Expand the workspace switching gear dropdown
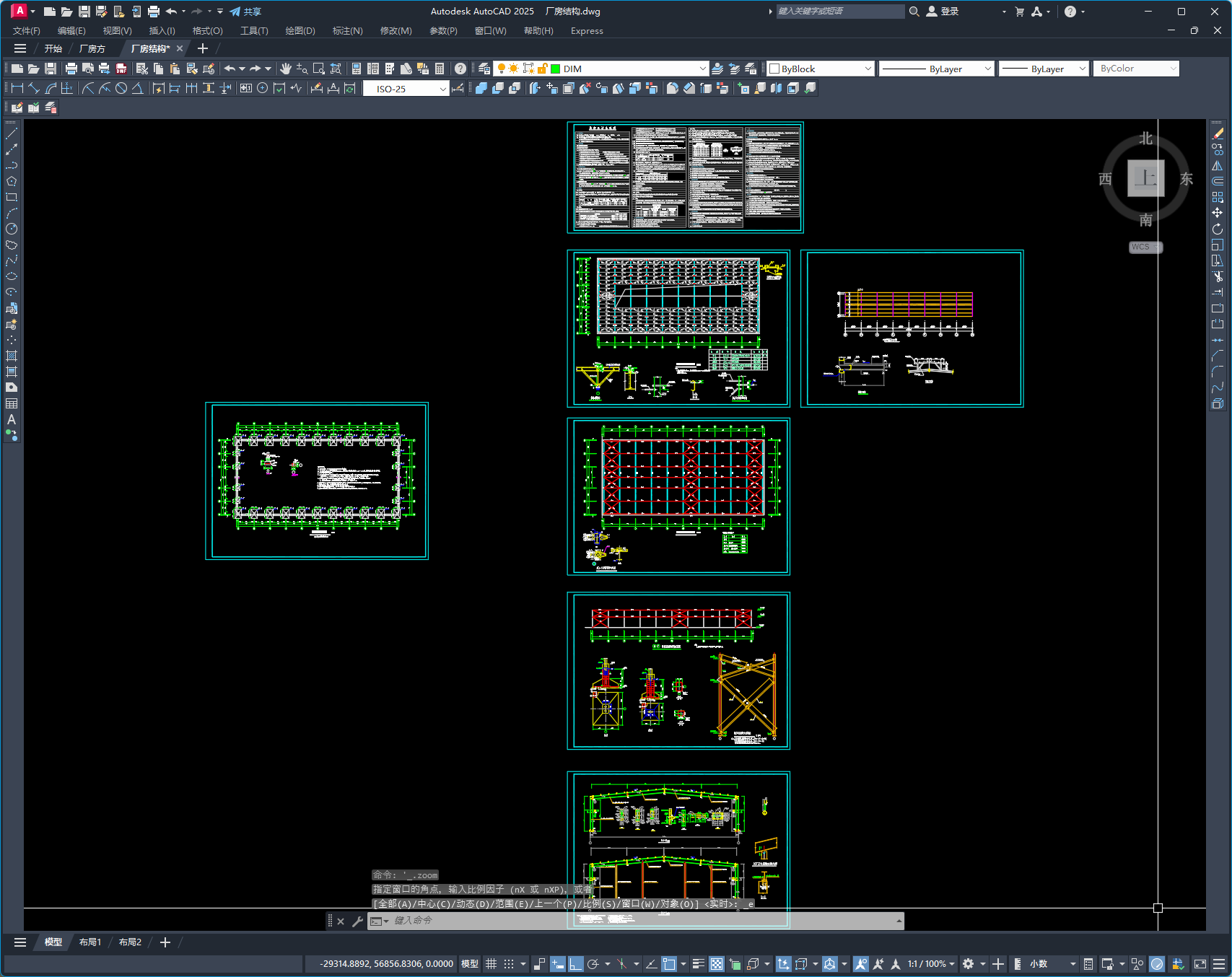 pos(982,964)
